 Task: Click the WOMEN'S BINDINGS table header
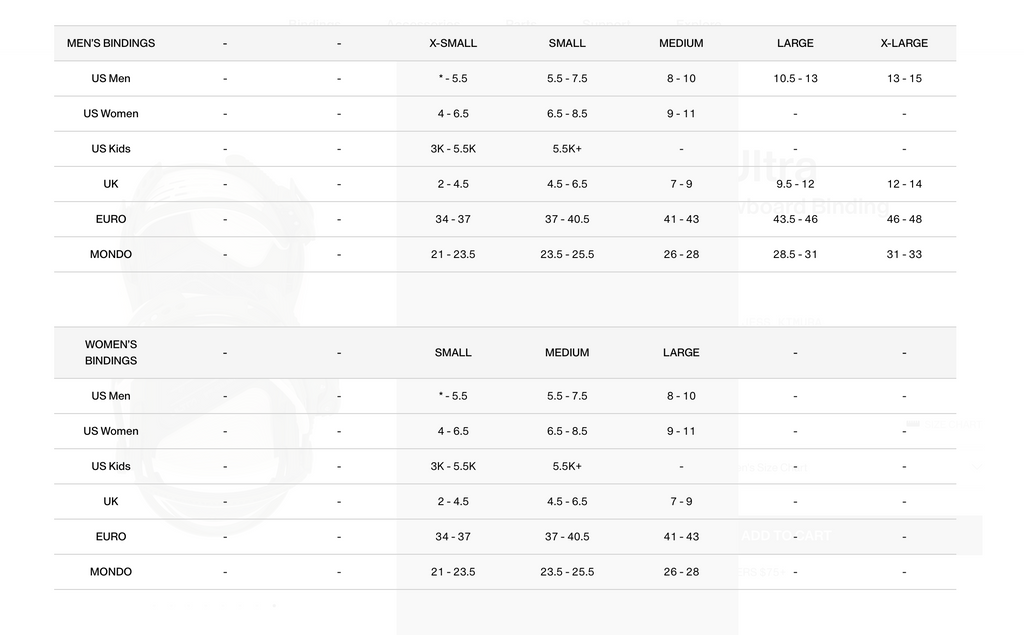111,353
